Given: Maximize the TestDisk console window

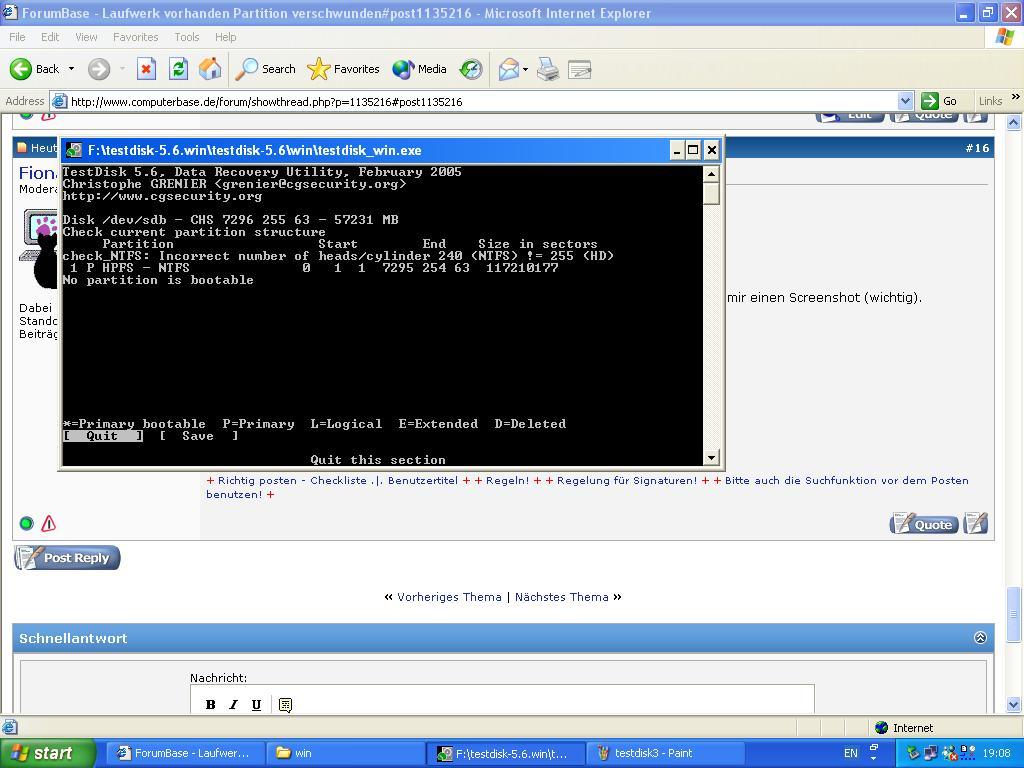Looking at the screenshot, I should click(x=694, y=150).
